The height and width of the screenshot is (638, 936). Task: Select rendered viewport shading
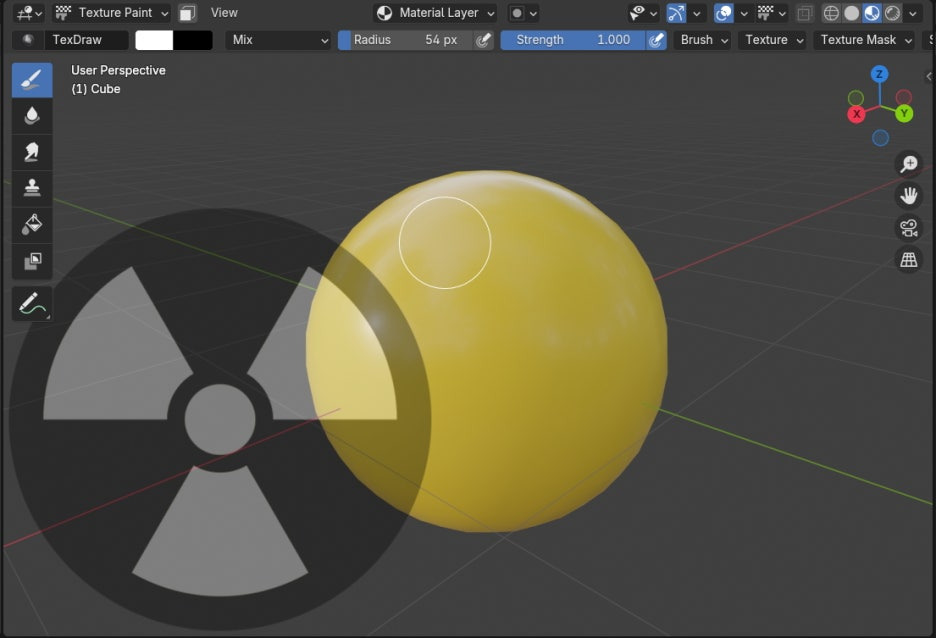892,13
